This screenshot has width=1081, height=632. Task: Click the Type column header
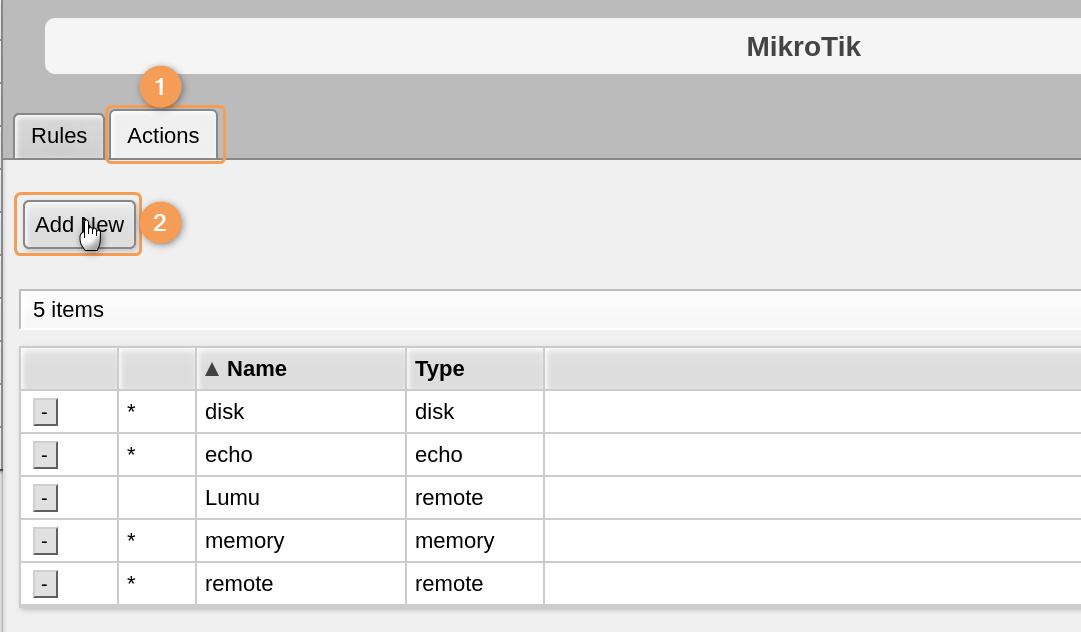440,369
